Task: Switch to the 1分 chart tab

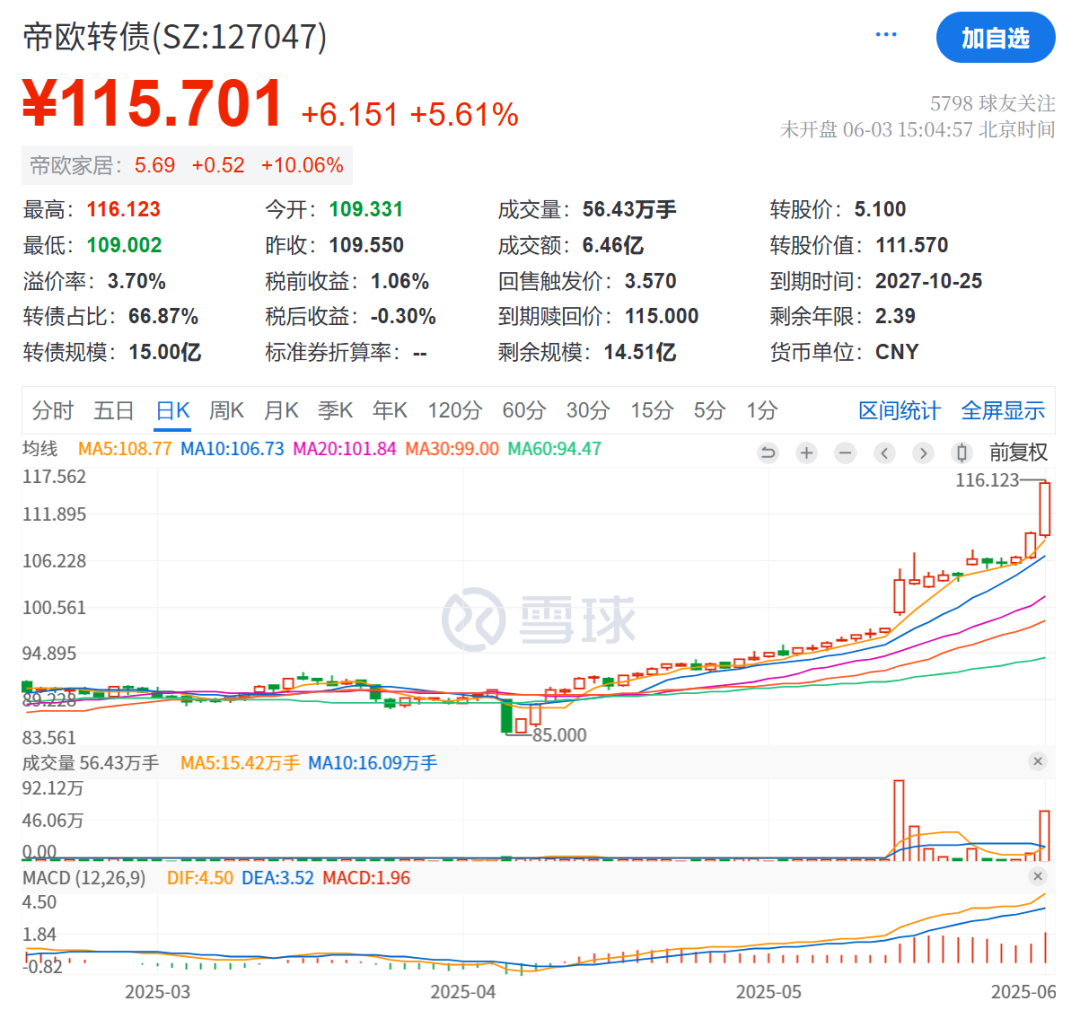Action: click(x=762, y=411)
